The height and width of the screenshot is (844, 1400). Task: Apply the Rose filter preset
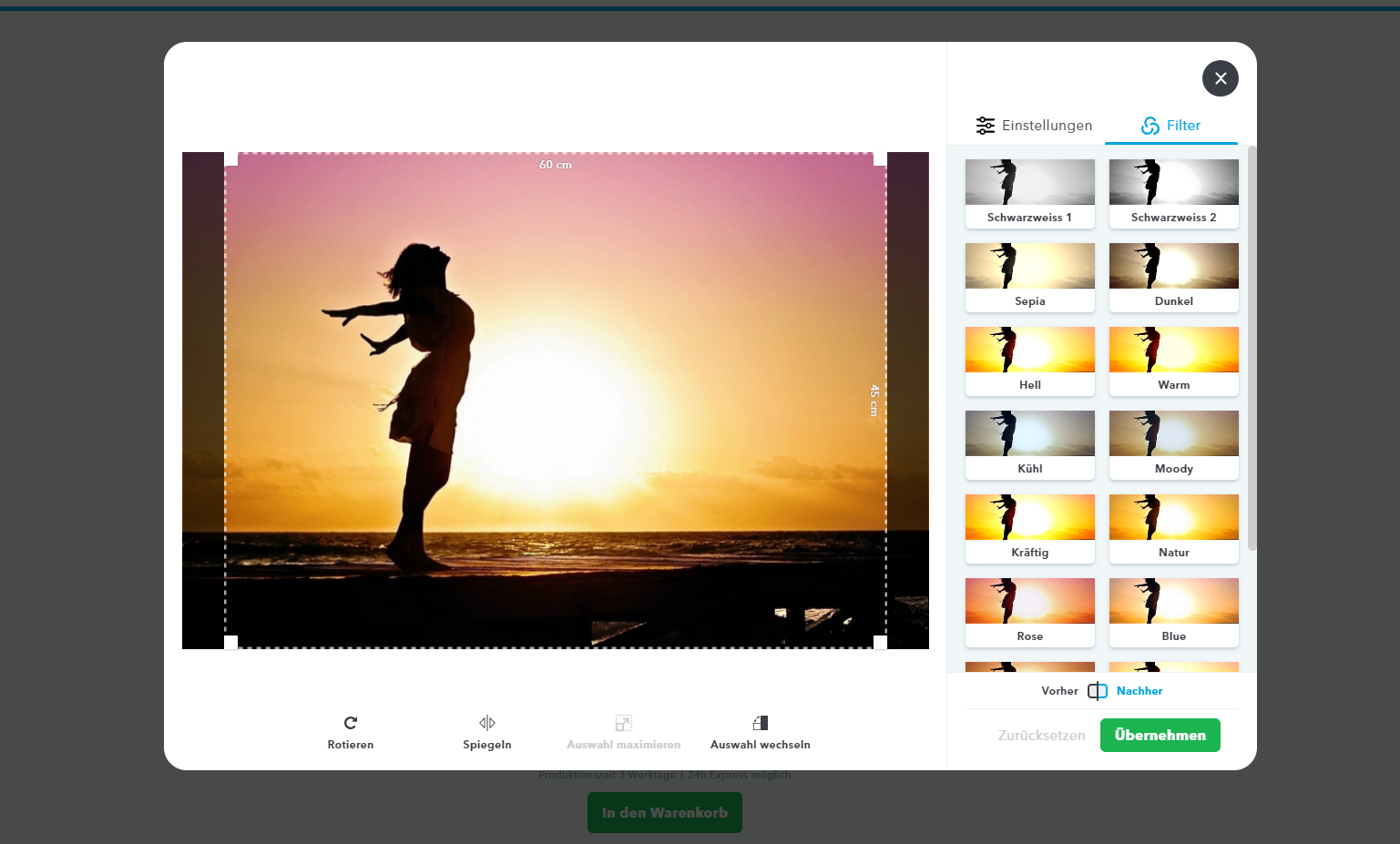(x=1030, y=611)
